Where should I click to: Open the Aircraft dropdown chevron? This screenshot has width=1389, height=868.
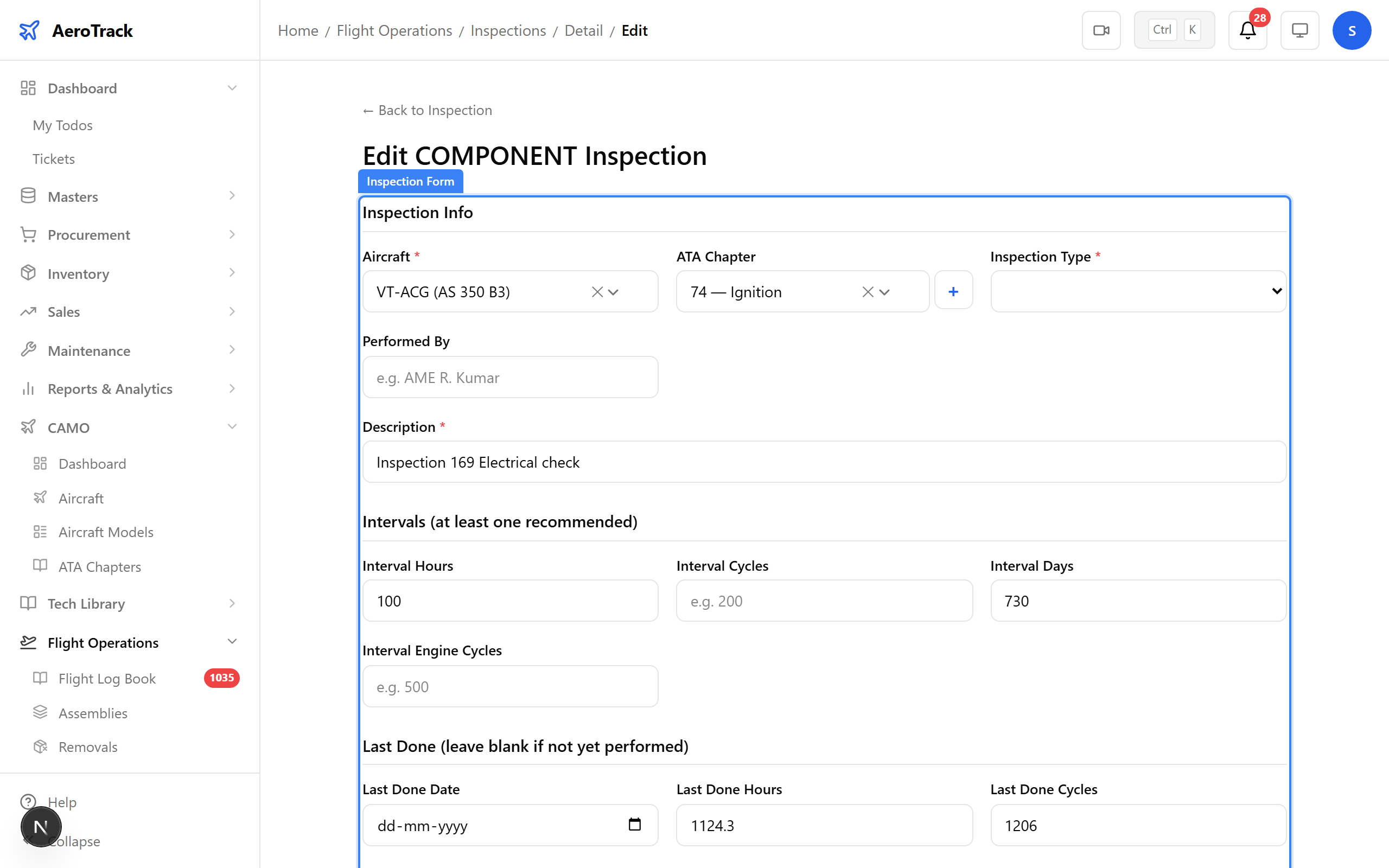tap(614, 292)
